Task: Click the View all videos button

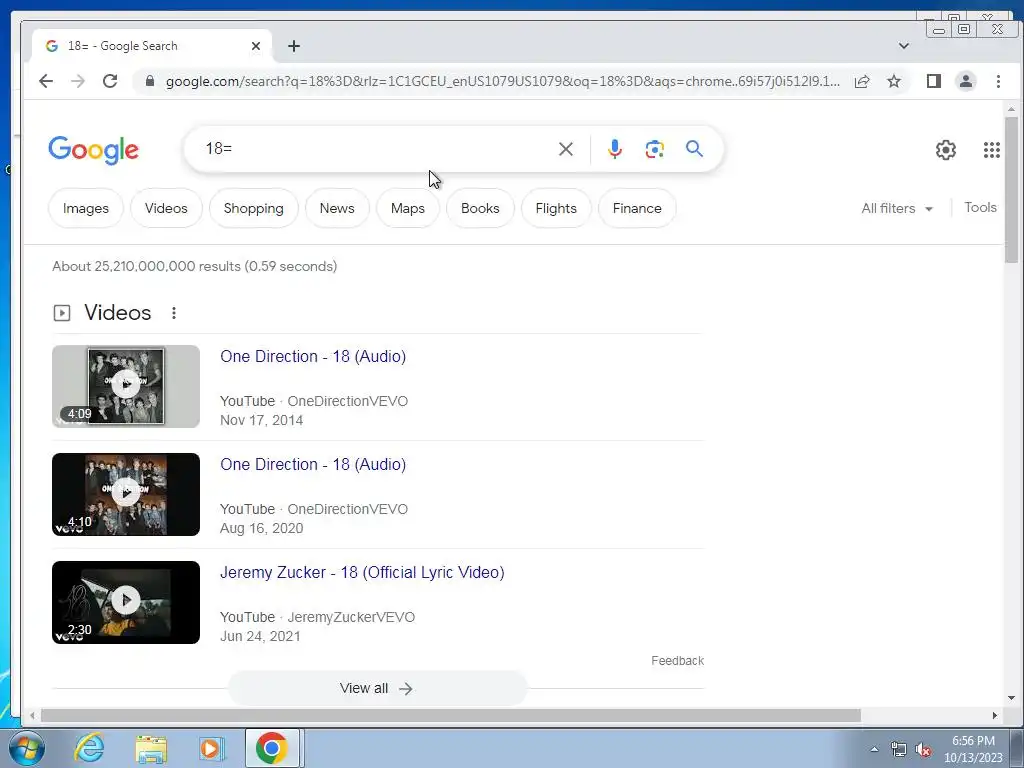Action: coord(377,688)
